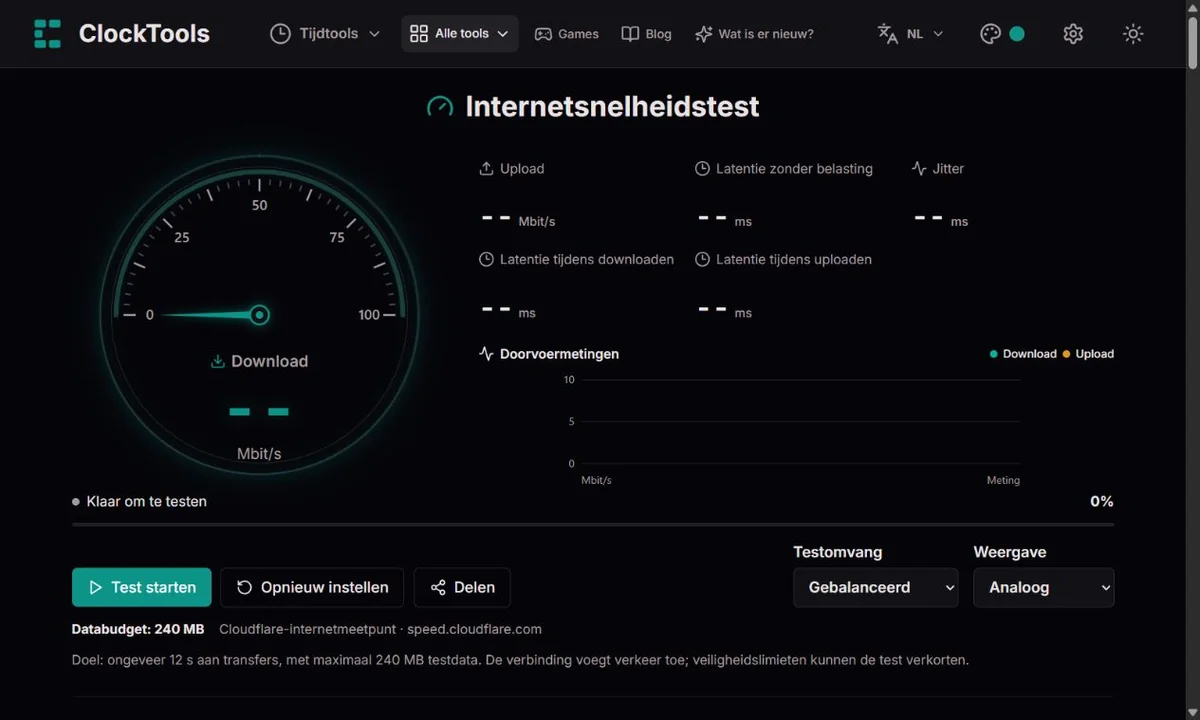Click the 0% progress value

pyautogui.click(x=1101, y=501)
